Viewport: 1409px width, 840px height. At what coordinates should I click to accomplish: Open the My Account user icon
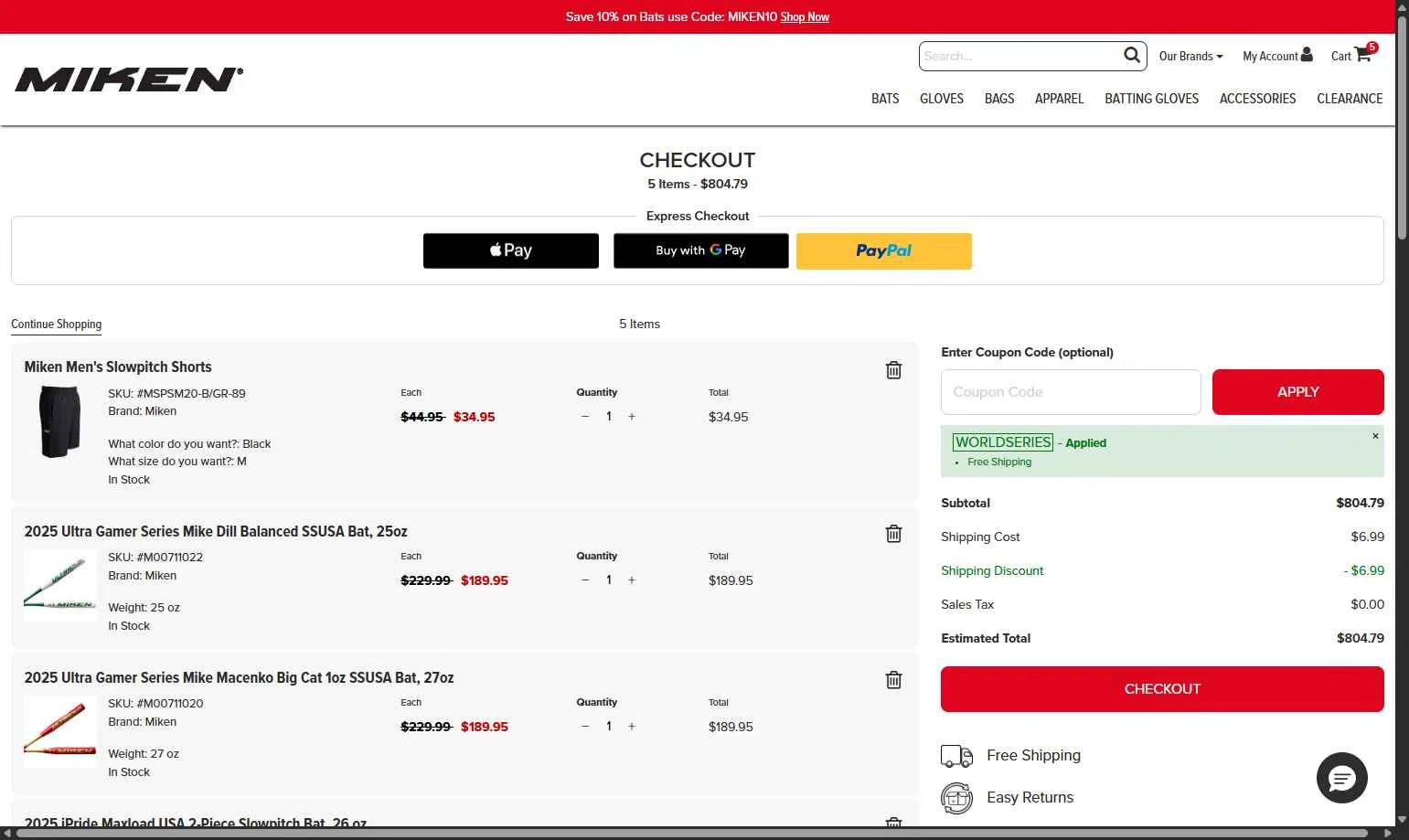pos(1307,55)
